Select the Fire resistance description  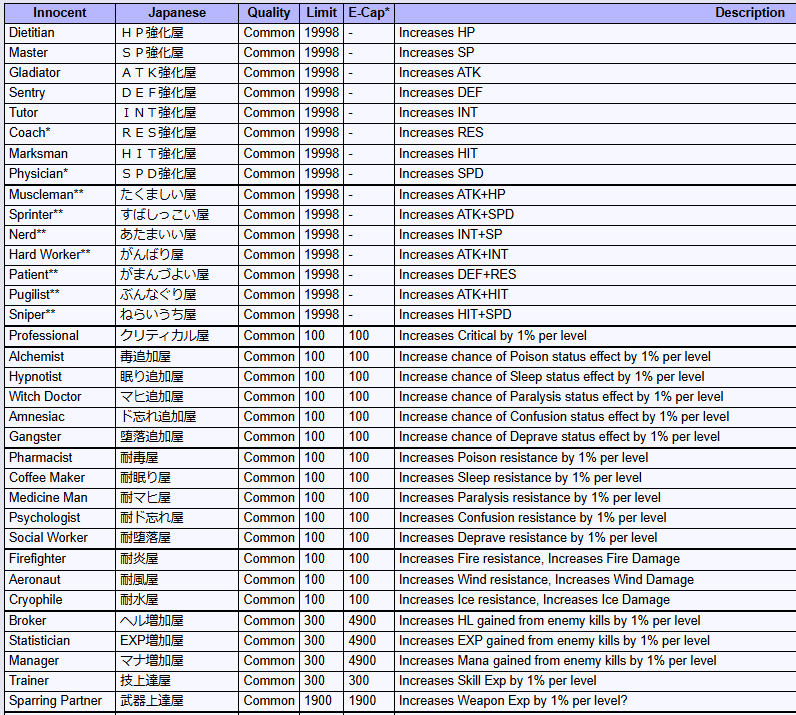click(x=539, y=559)
